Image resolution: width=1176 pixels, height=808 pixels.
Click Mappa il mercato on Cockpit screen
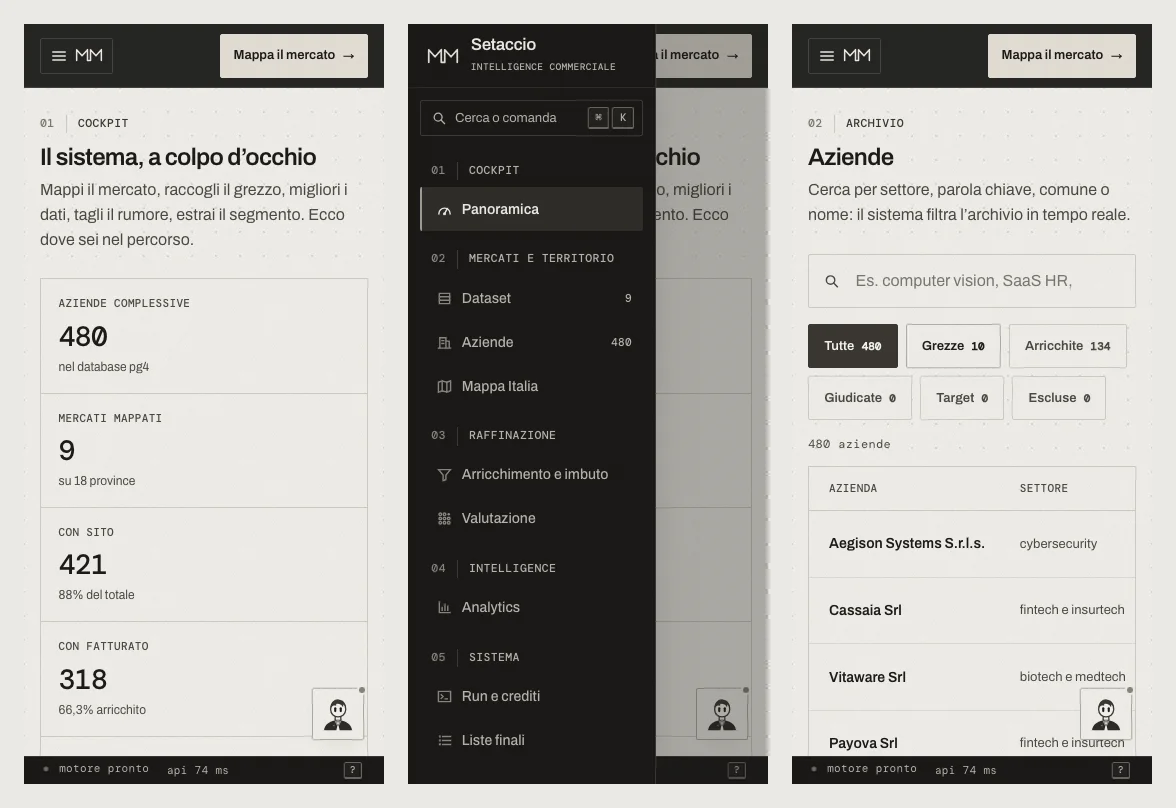(294, 56)
